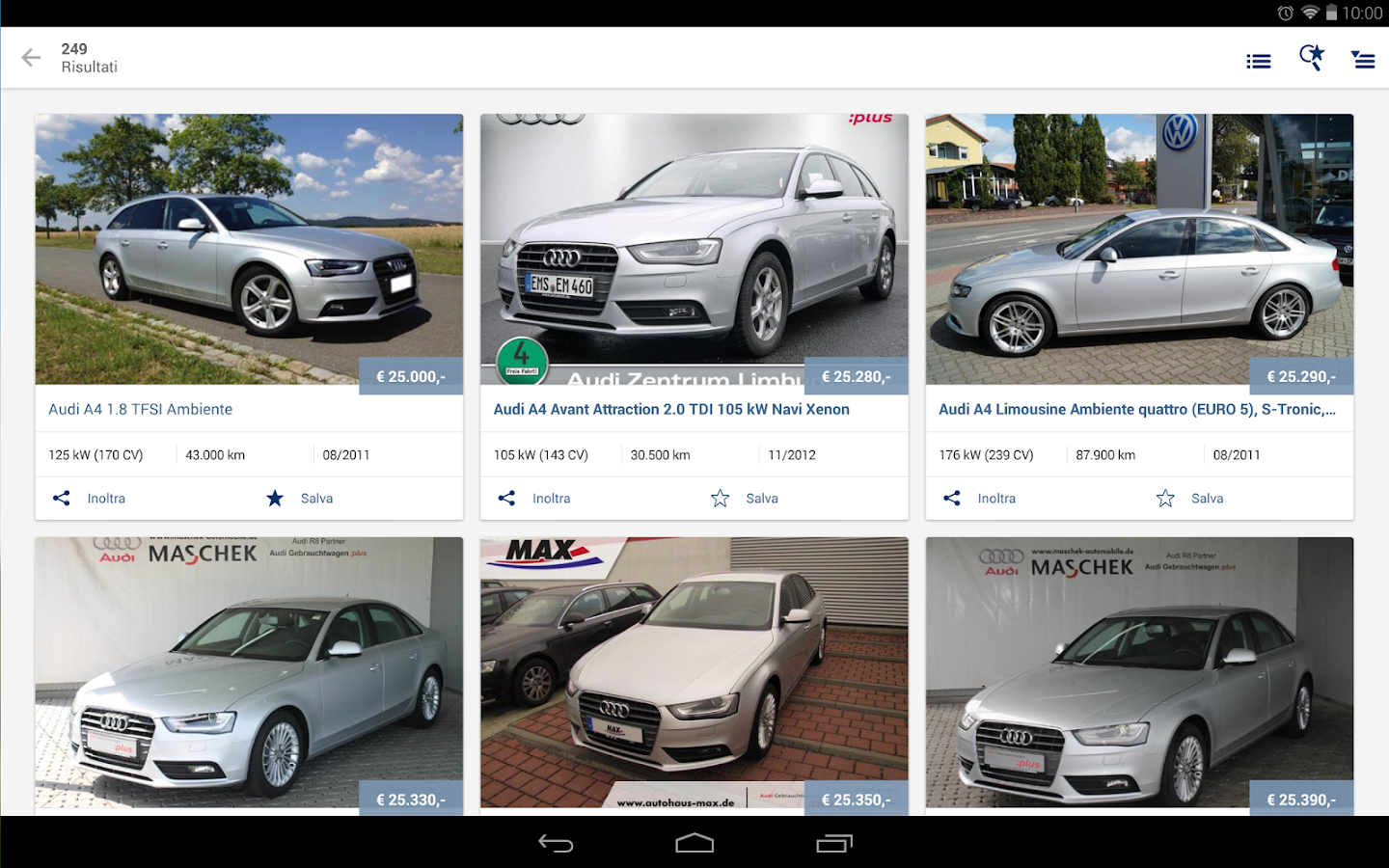This screenshot has width=1389, height=868.
Task: Open saved searches with the magnifier-star icon
Action: [1311, 58]
